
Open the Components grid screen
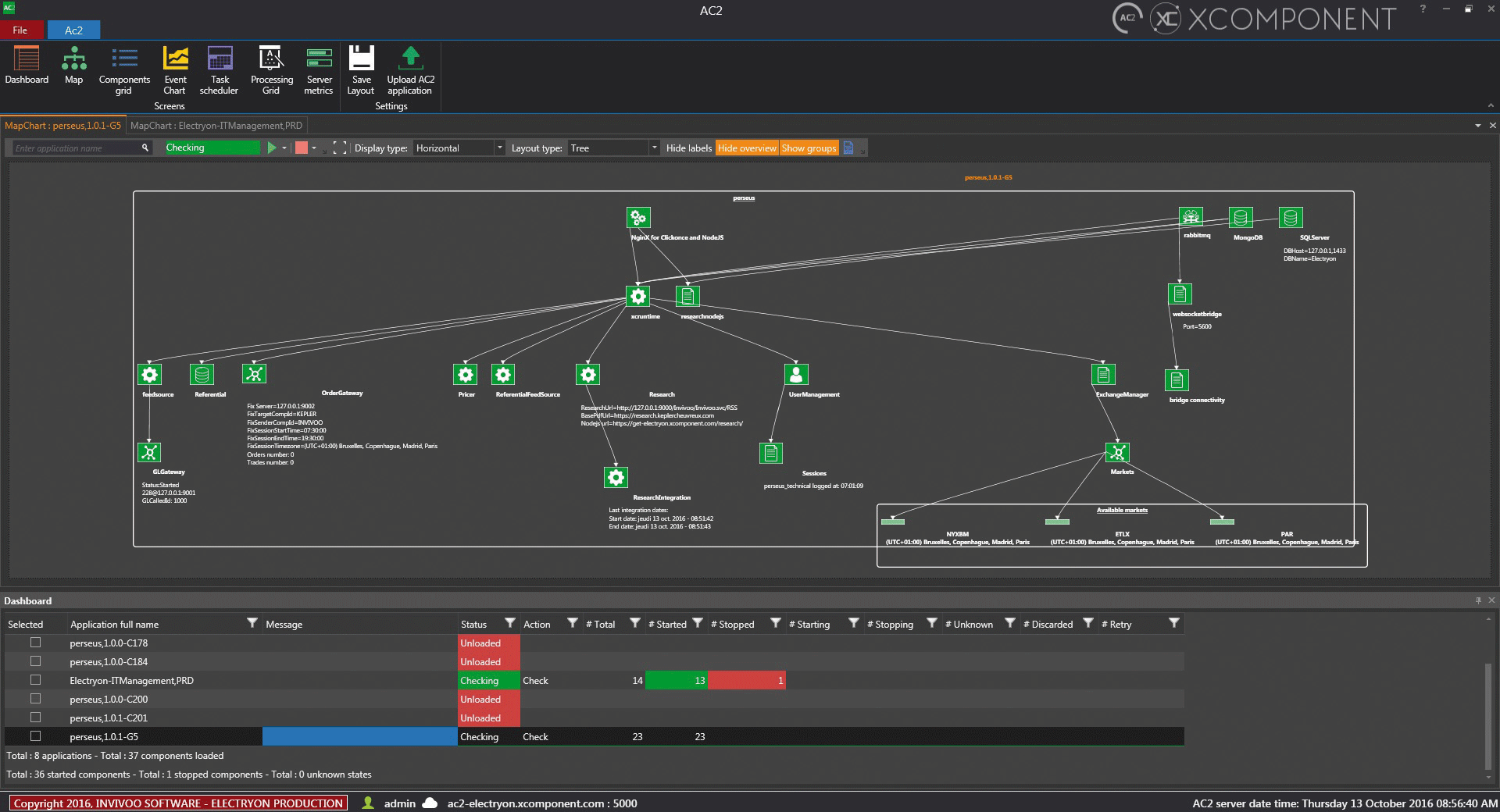pos(124,70)
